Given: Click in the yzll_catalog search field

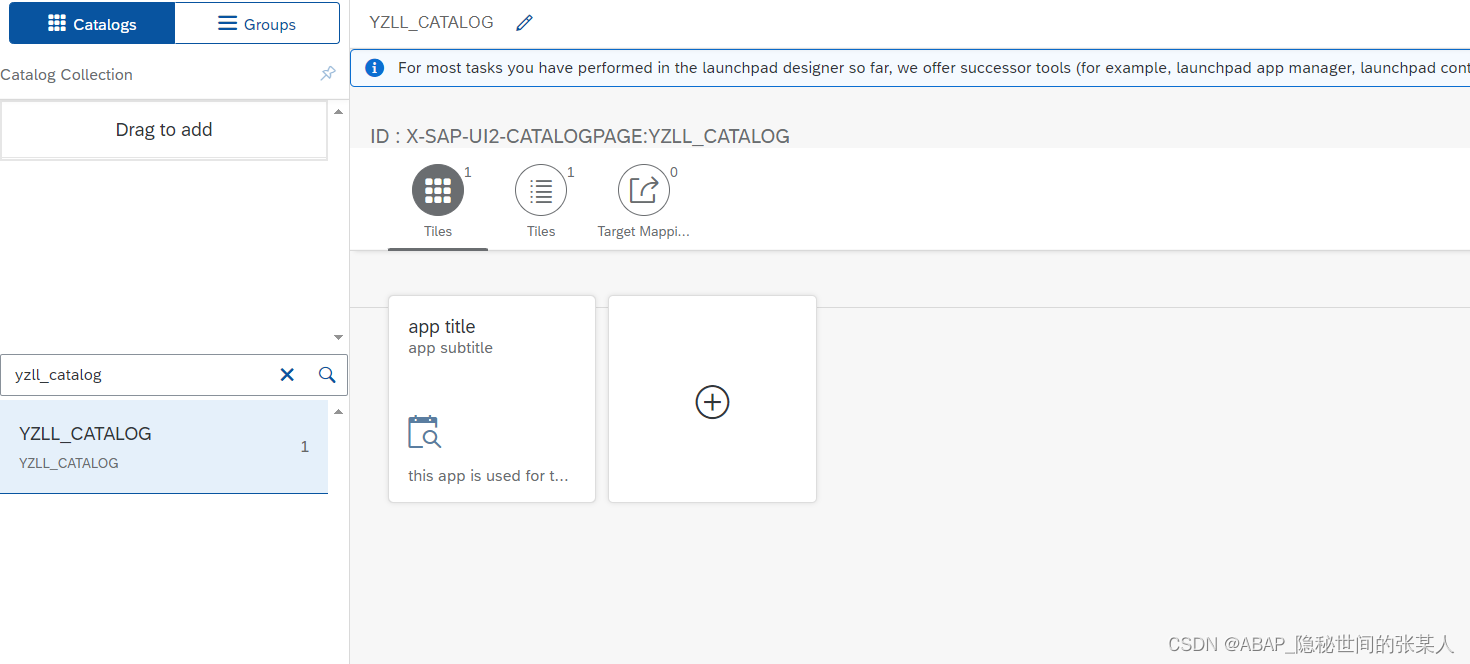Looking at the screenshot, I should [140, 375].
